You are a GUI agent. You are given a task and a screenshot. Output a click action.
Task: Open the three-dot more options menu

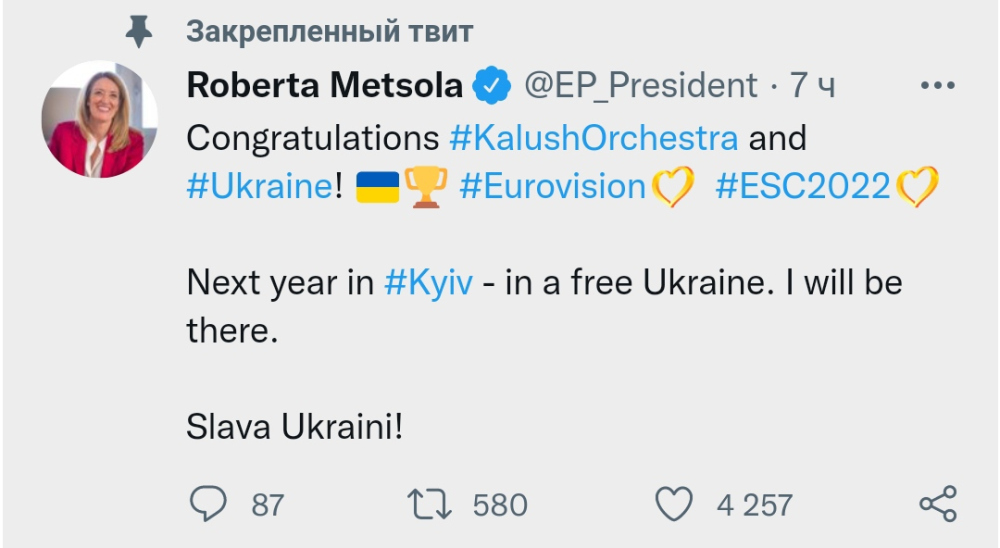click(x=937, y=86)
